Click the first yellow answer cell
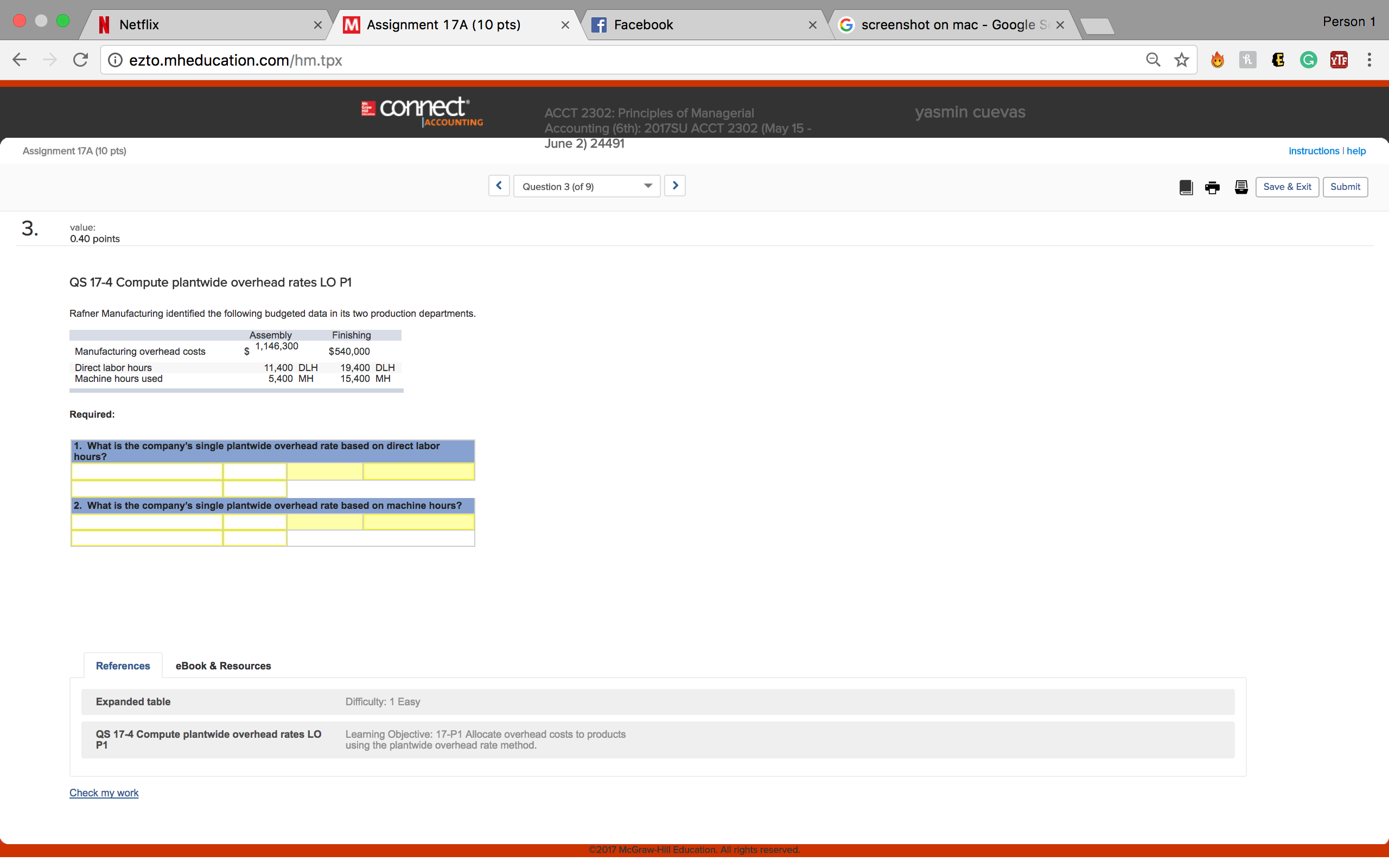Viewport: 1389px width, 868px height. (147, 471)
